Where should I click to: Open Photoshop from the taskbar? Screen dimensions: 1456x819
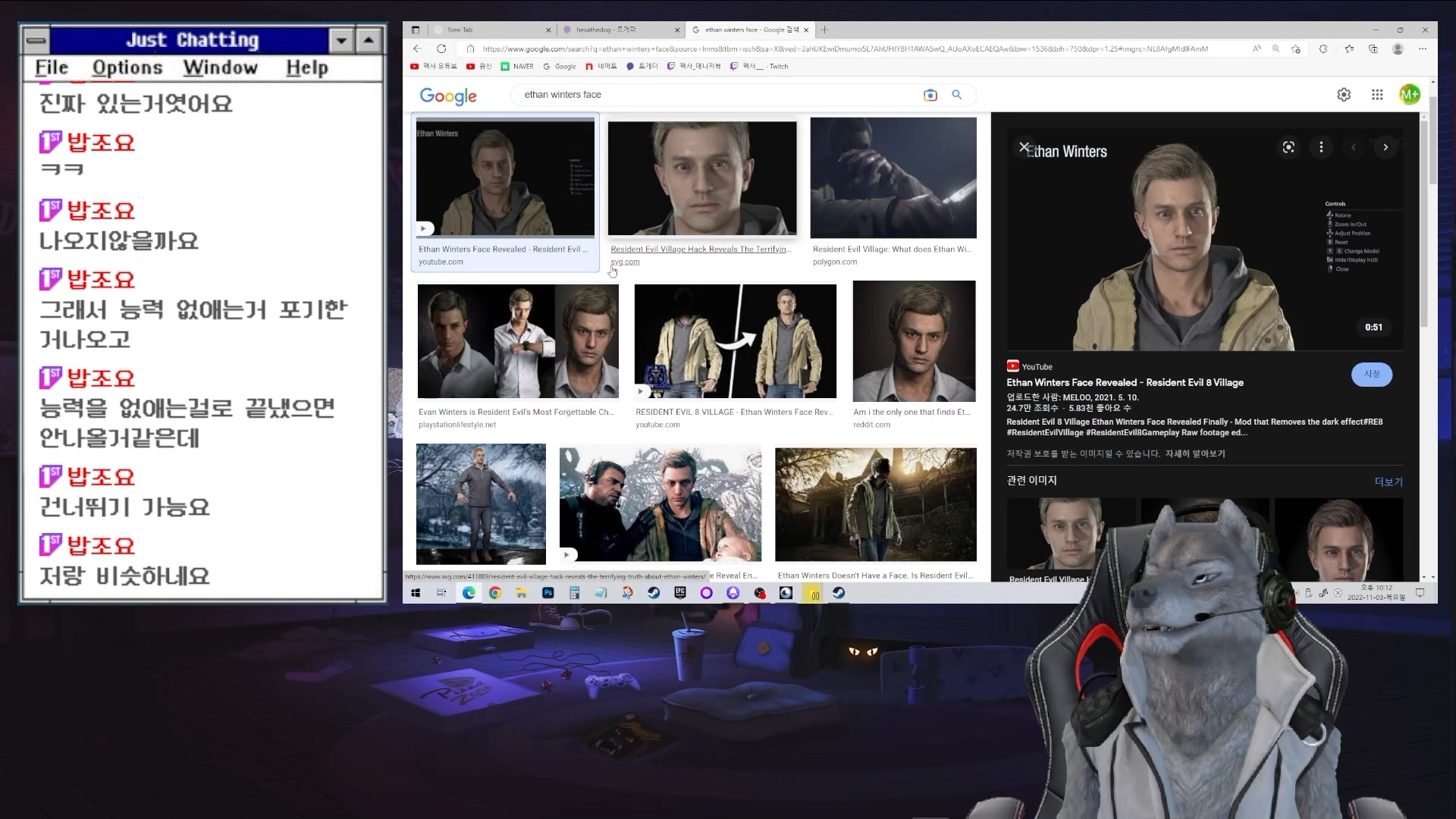(x=548, y=593)
